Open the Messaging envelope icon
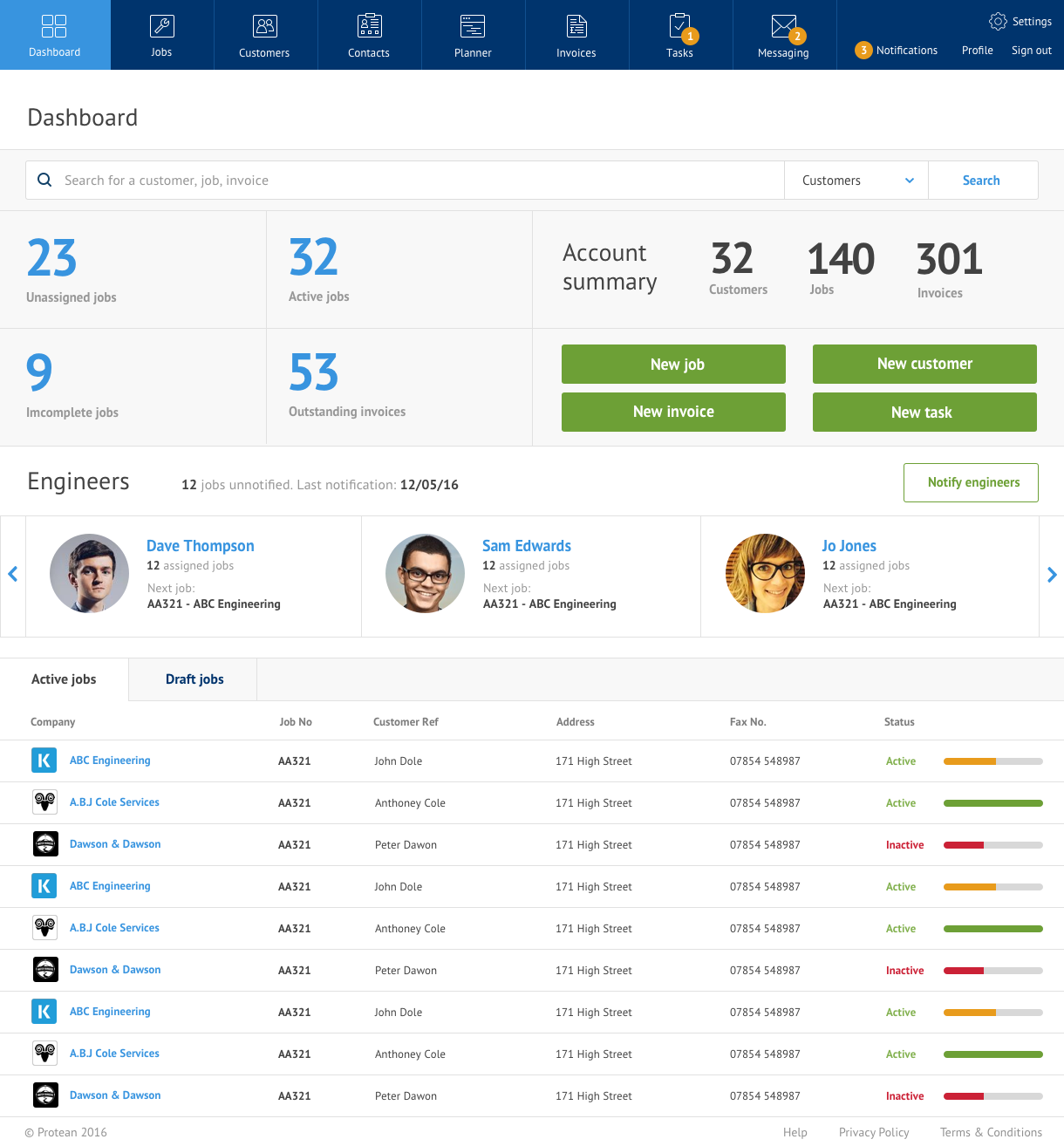Viewport: 1064px width, 1146px height. (784, 26)
